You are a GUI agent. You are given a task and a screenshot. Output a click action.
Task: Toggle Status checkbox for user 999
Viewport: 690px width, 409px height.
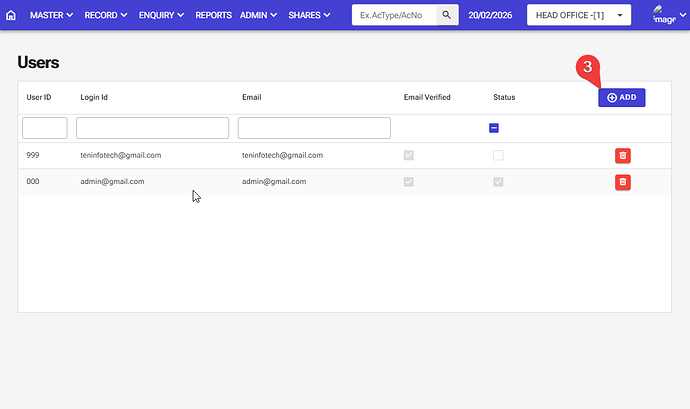pos(498,155)
